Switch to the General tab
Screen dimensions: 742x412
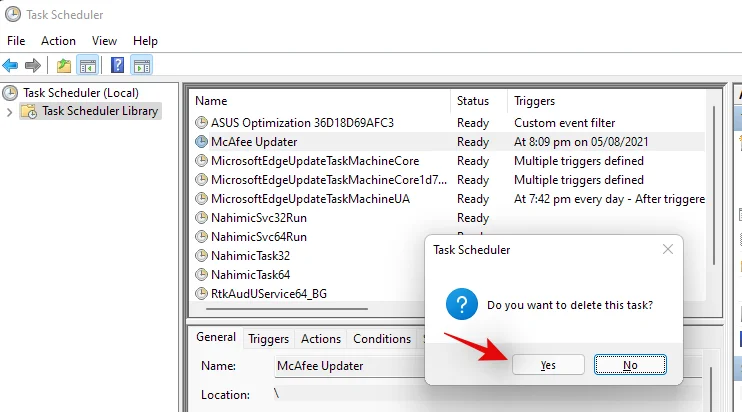pos(216,337)
